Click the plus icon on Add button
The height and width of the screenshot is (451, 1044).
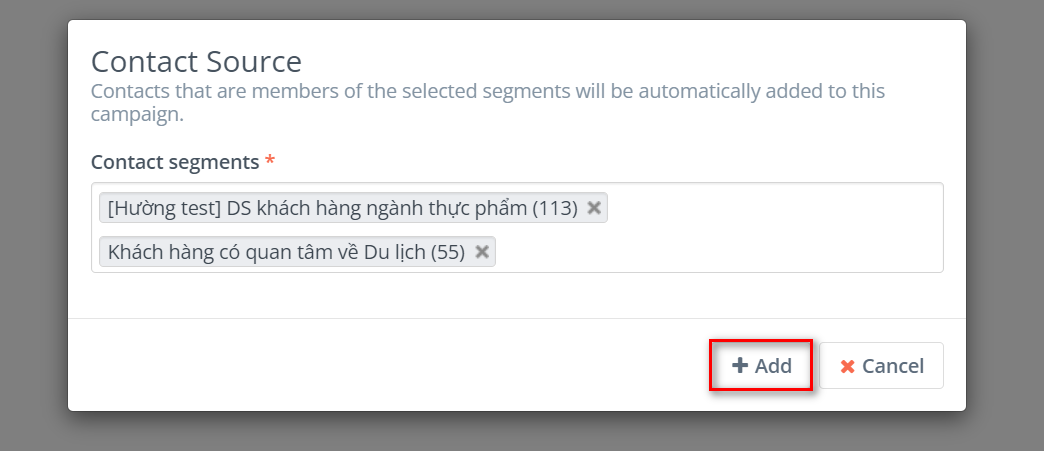point(740,366)
